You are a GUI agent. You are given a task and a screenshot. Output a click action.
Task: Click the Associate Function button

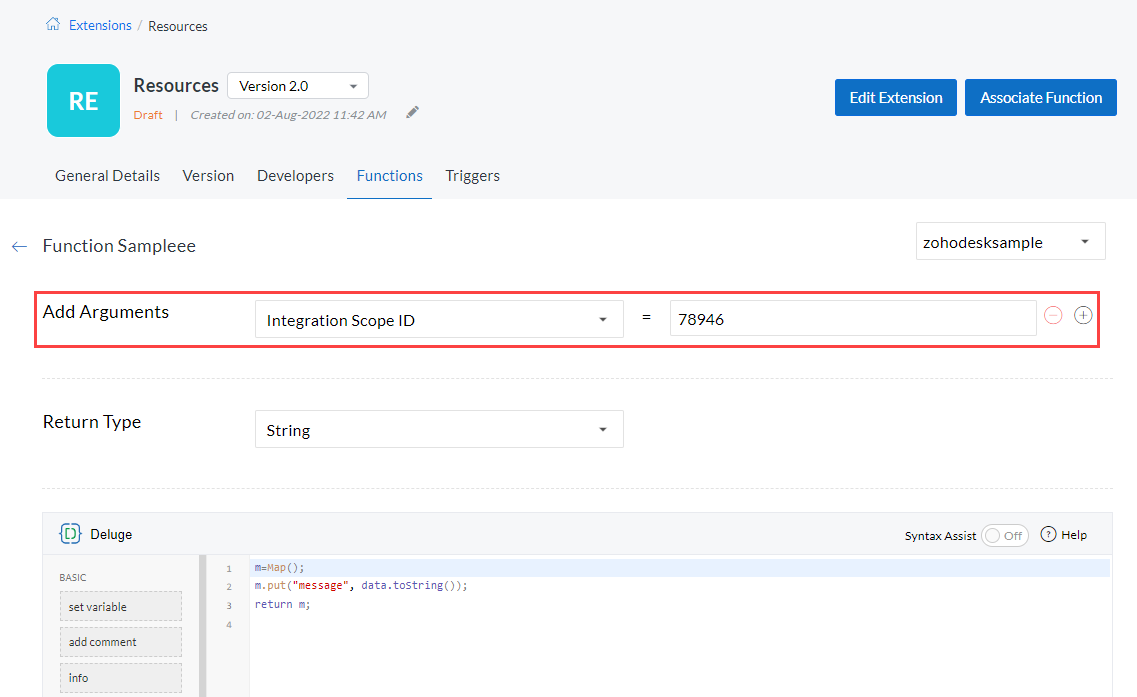point(1040,98)
